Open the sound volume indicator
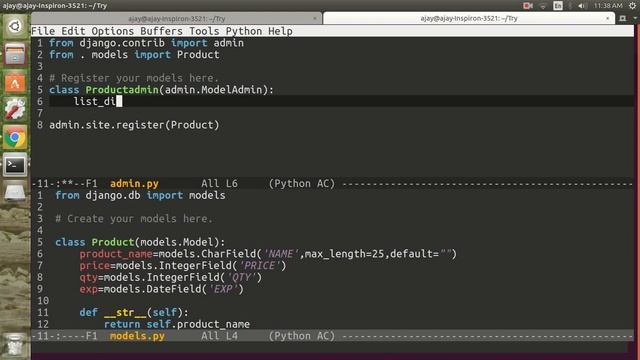 tap(582, 6)
